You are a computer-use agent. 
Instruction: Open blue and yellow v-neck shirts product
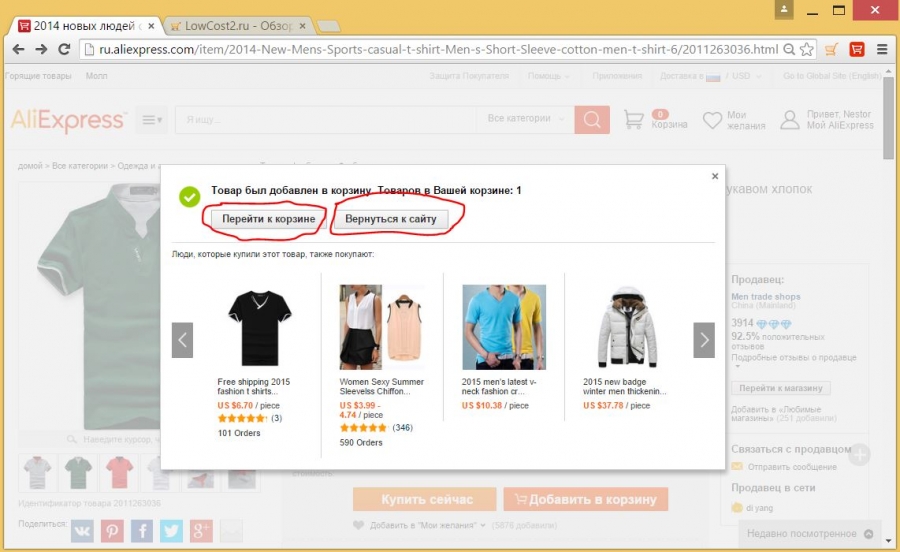click(504, 327)
